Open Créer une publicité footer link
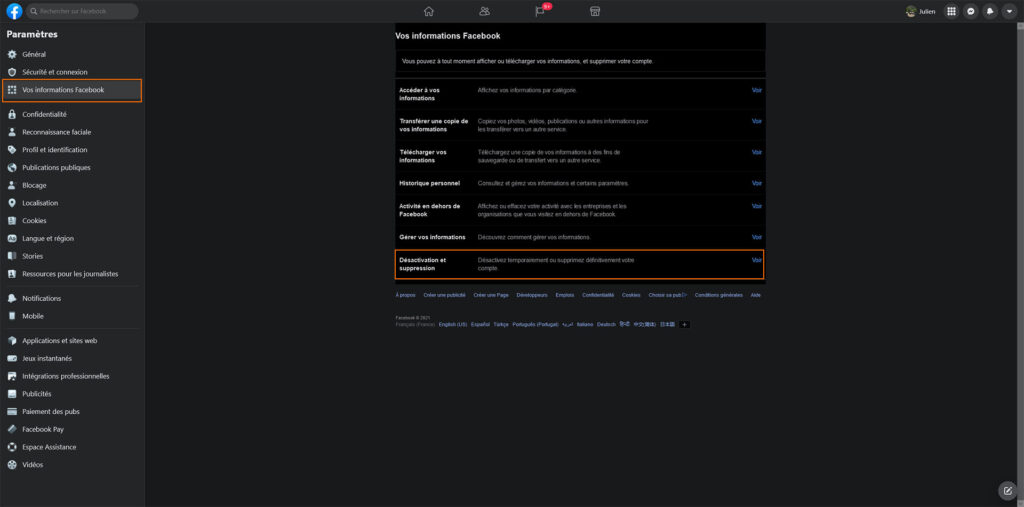1024x507 pixels. [445, 295]
